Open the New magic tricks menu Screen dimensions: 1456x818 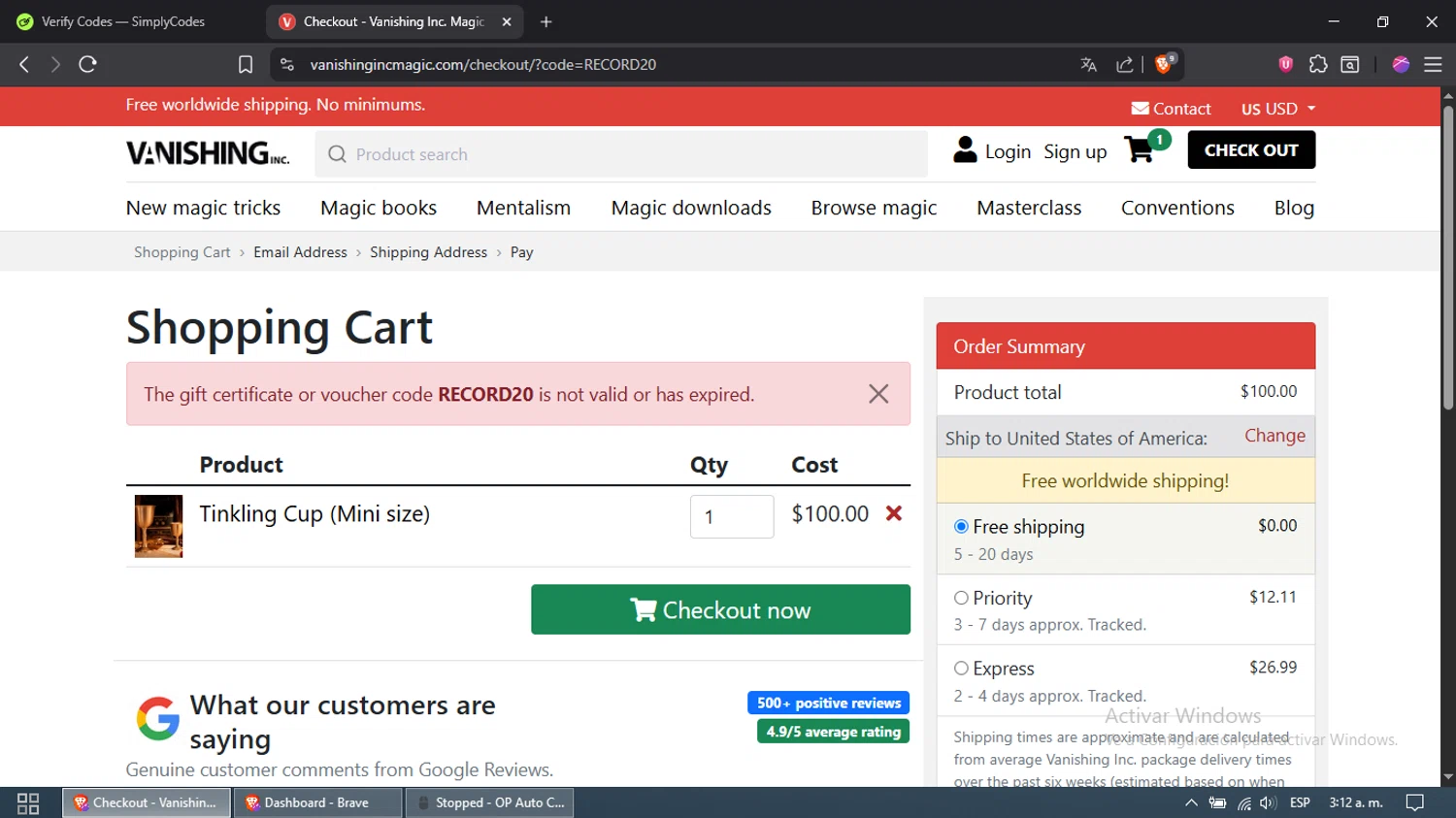tap(203, 208)
